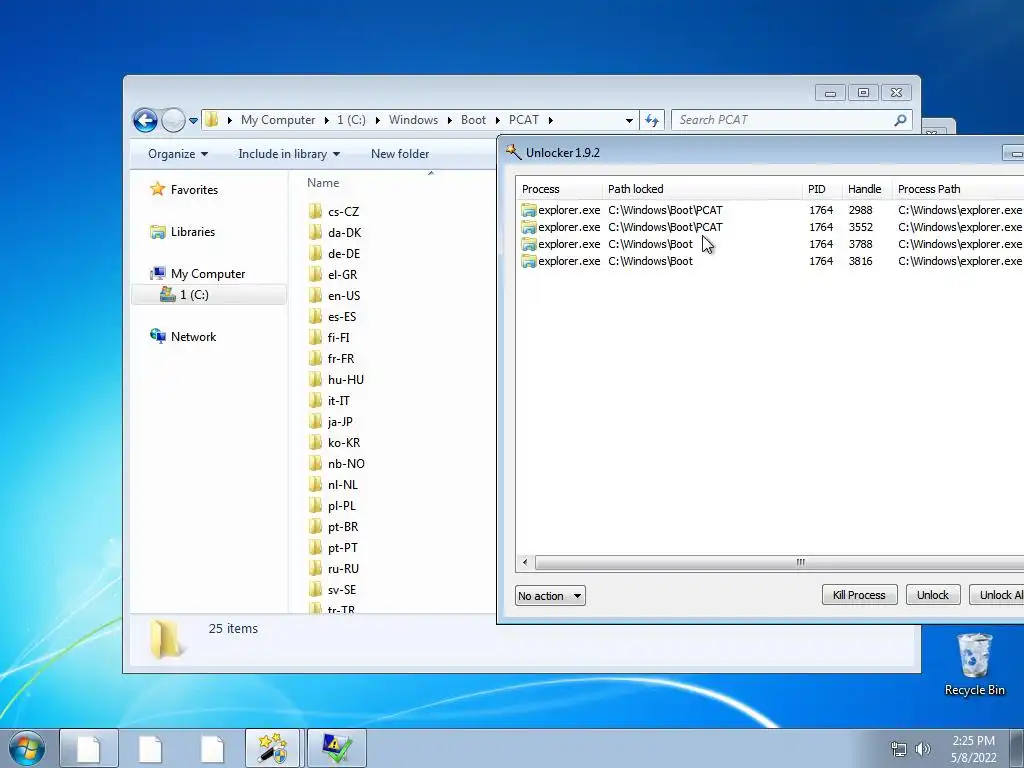Select the es-ES folder icon

click(315, 317)
